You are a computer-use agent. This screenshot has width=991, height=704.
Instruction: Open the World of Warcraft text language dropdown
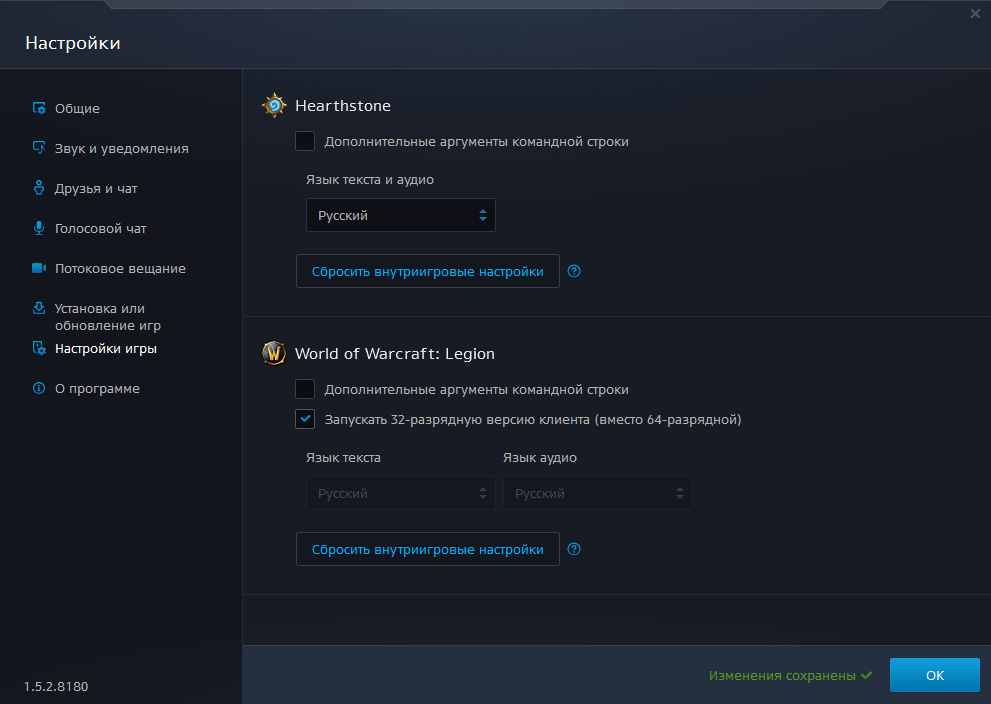[401, 494]
